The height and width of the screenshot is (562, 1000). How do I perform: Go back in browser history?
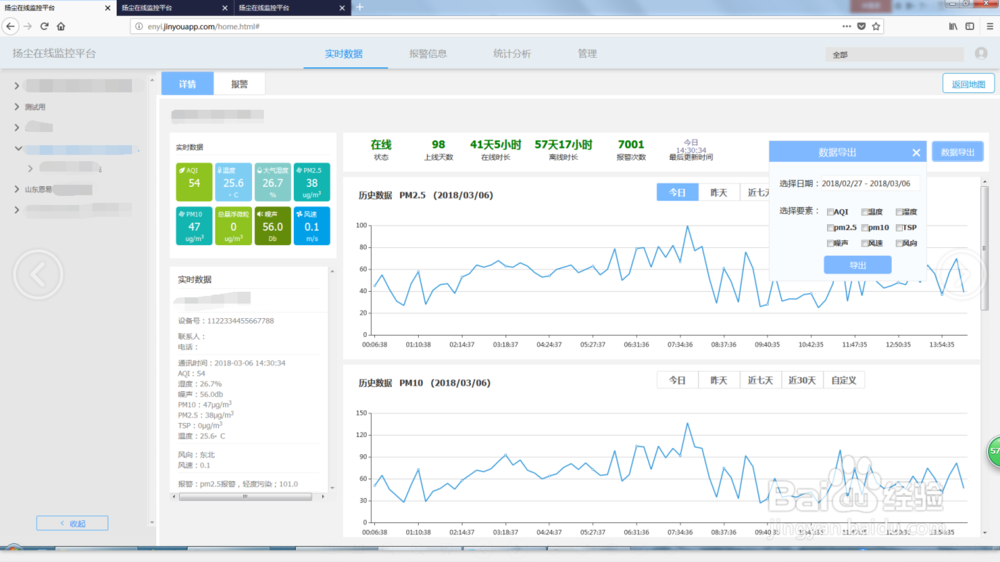(10, 26)
